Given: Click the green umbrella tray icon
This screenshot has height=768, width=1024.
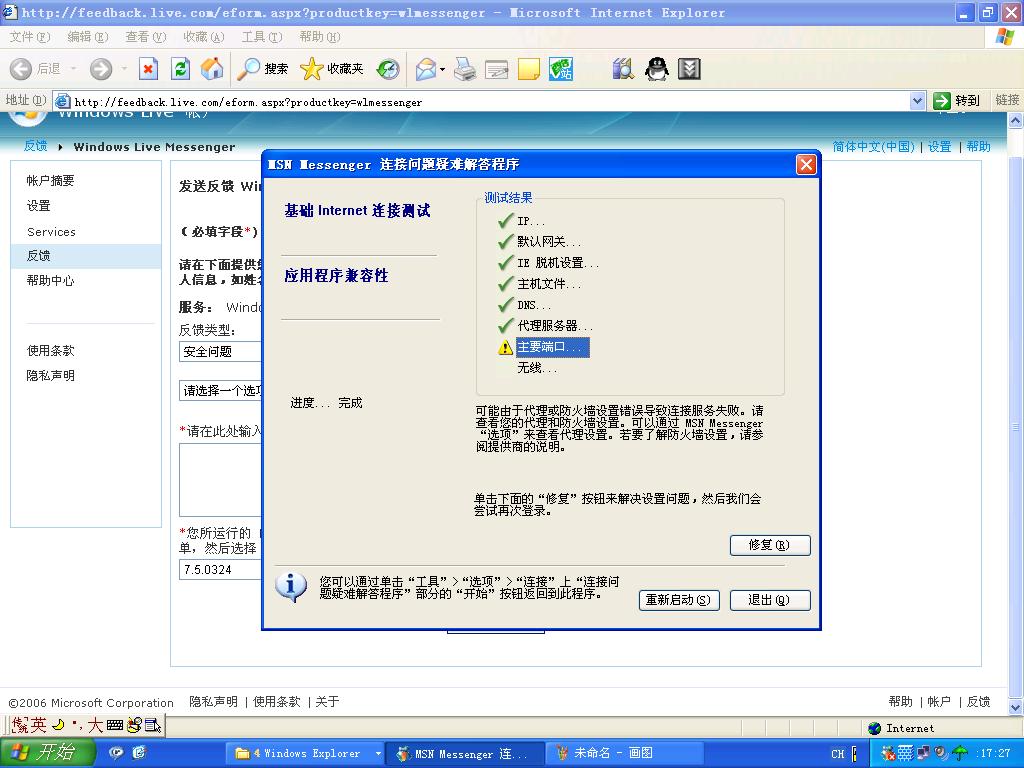Looking at the screenshot, I should [x=959, y=753].
